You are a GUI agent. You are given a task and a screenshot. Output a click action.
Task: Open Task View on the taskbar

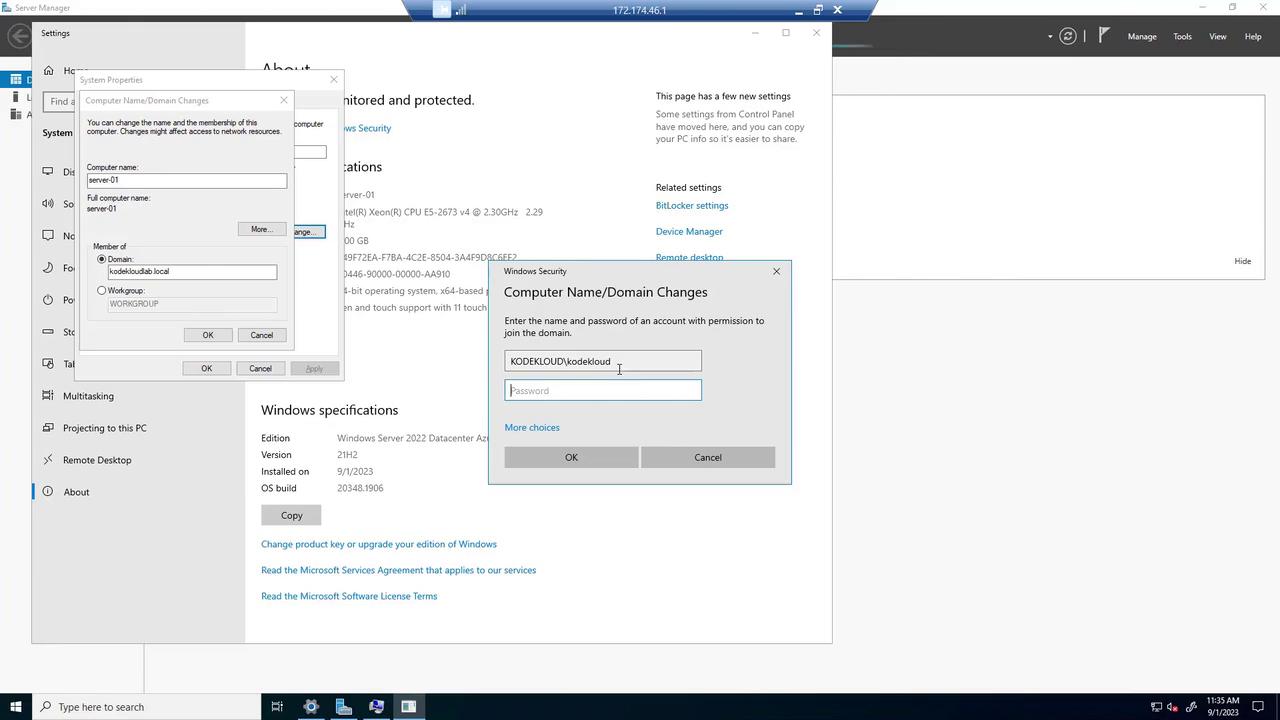pyautogui.click(x=277, y=707)
